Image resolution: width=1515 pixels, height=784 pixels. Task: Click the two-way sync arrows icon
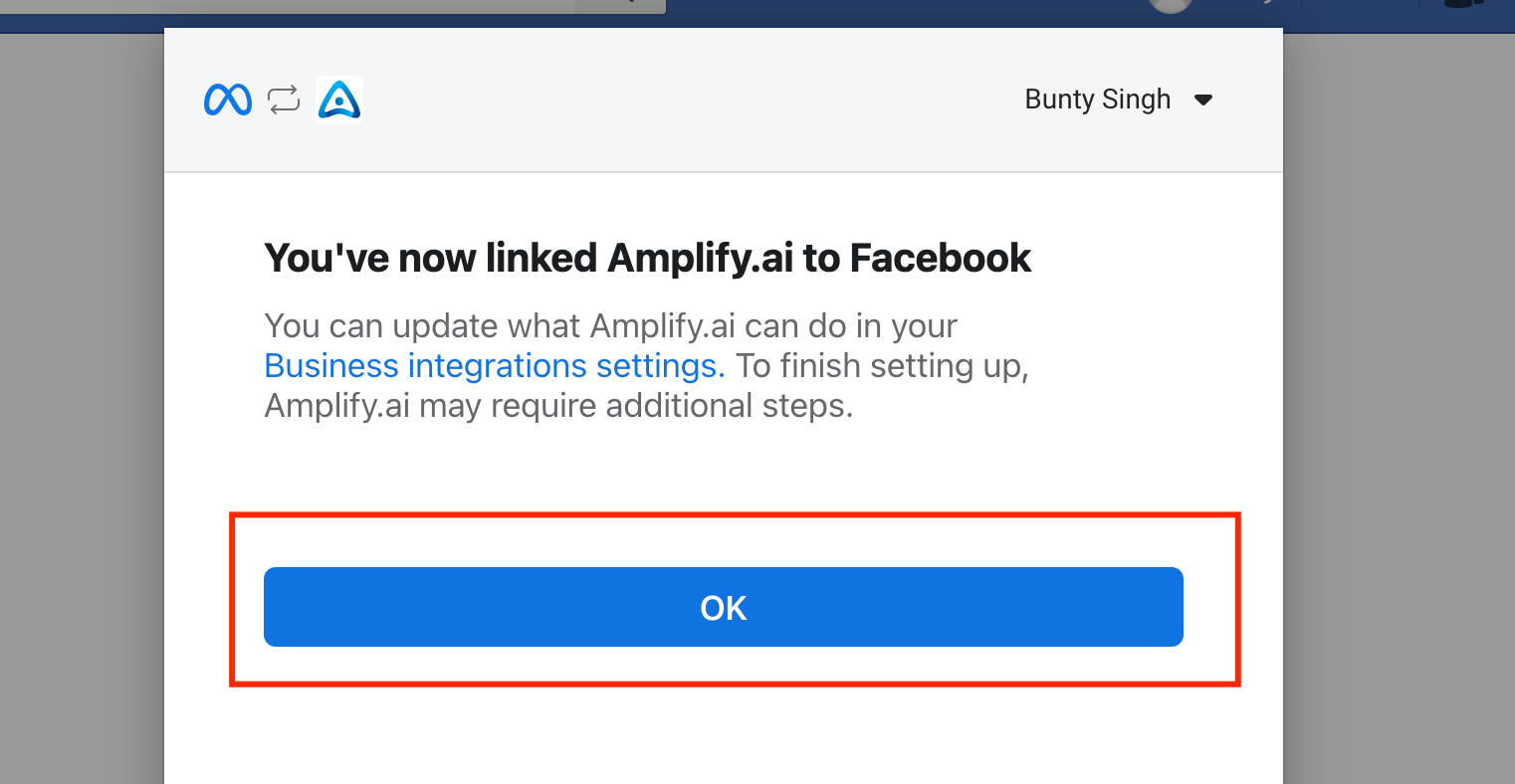click(284, 99)
